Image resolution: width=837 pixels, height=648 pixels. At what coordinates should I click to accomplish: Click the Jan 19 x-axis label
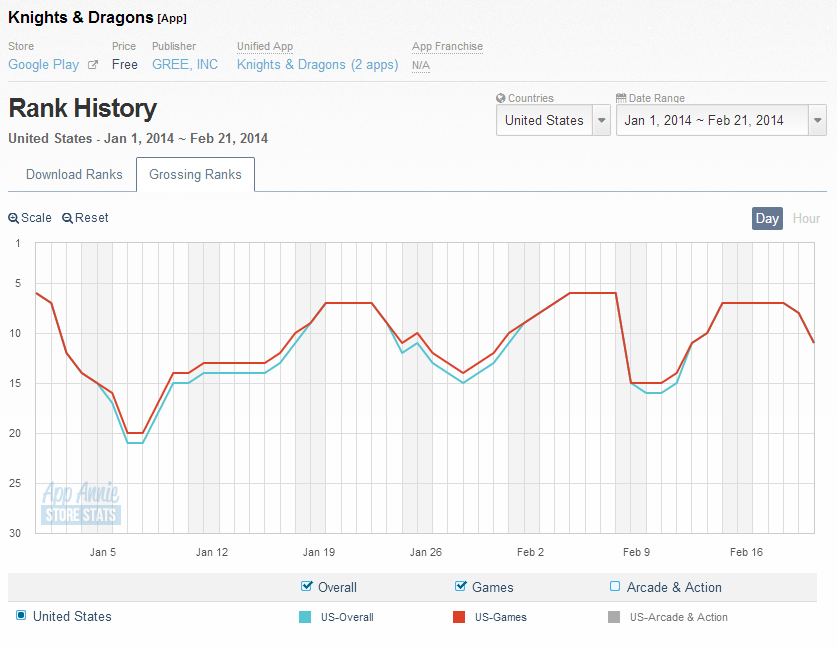(x=319, y=552)
